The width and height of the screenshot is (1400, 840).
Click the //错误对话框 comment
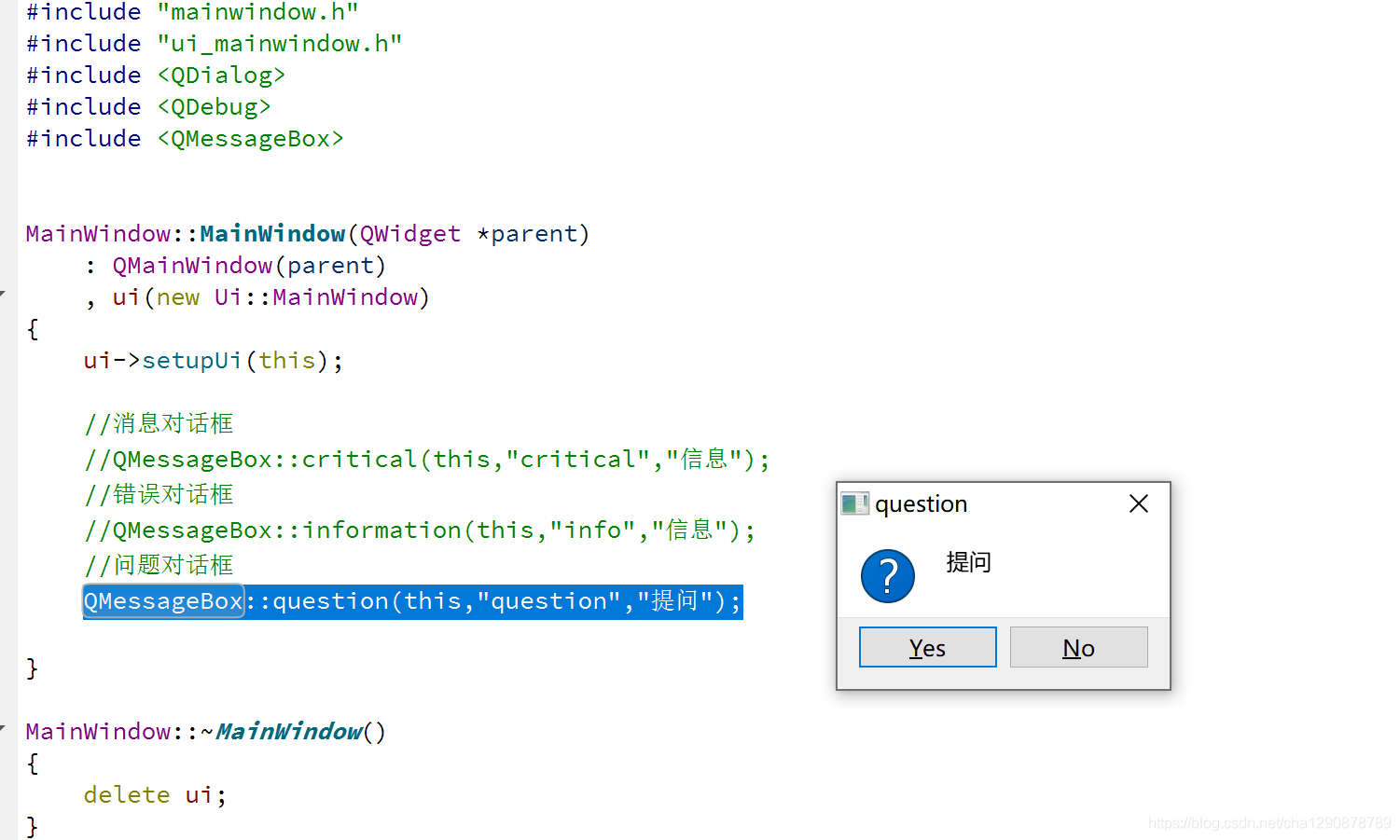[x=159, y=494]
